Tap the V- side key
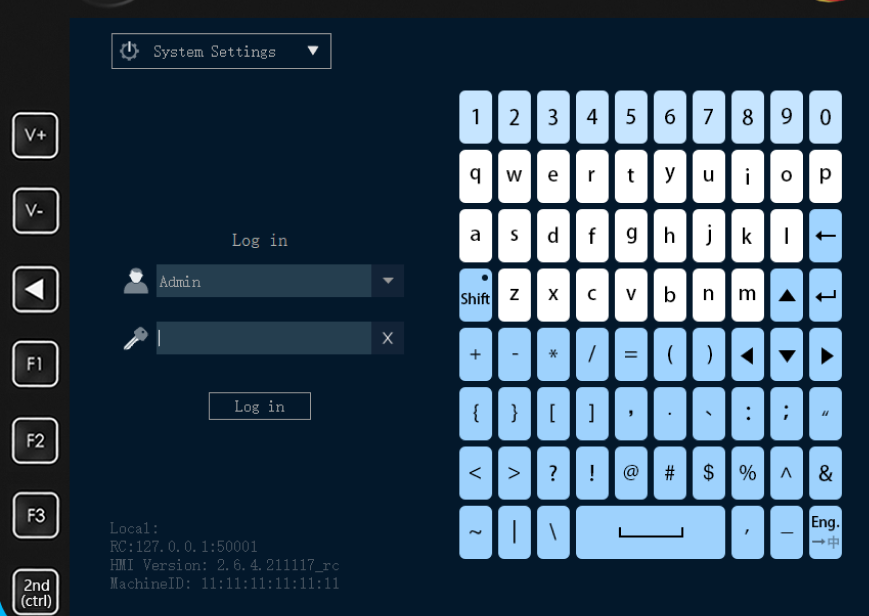 35,211
